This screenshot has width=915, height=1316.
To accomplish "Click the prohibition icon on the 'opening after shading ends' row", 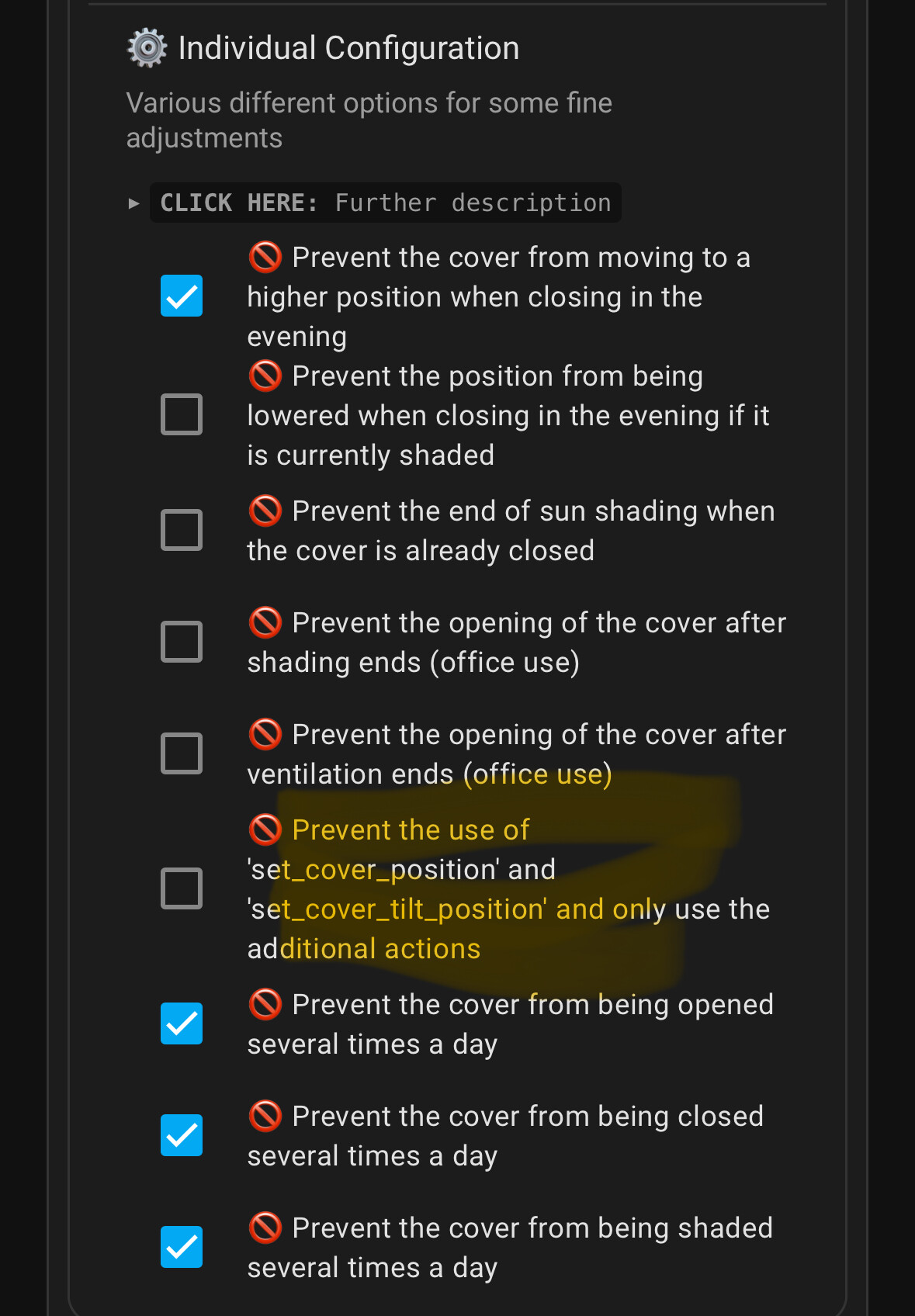I will click(x=265, y=622).
